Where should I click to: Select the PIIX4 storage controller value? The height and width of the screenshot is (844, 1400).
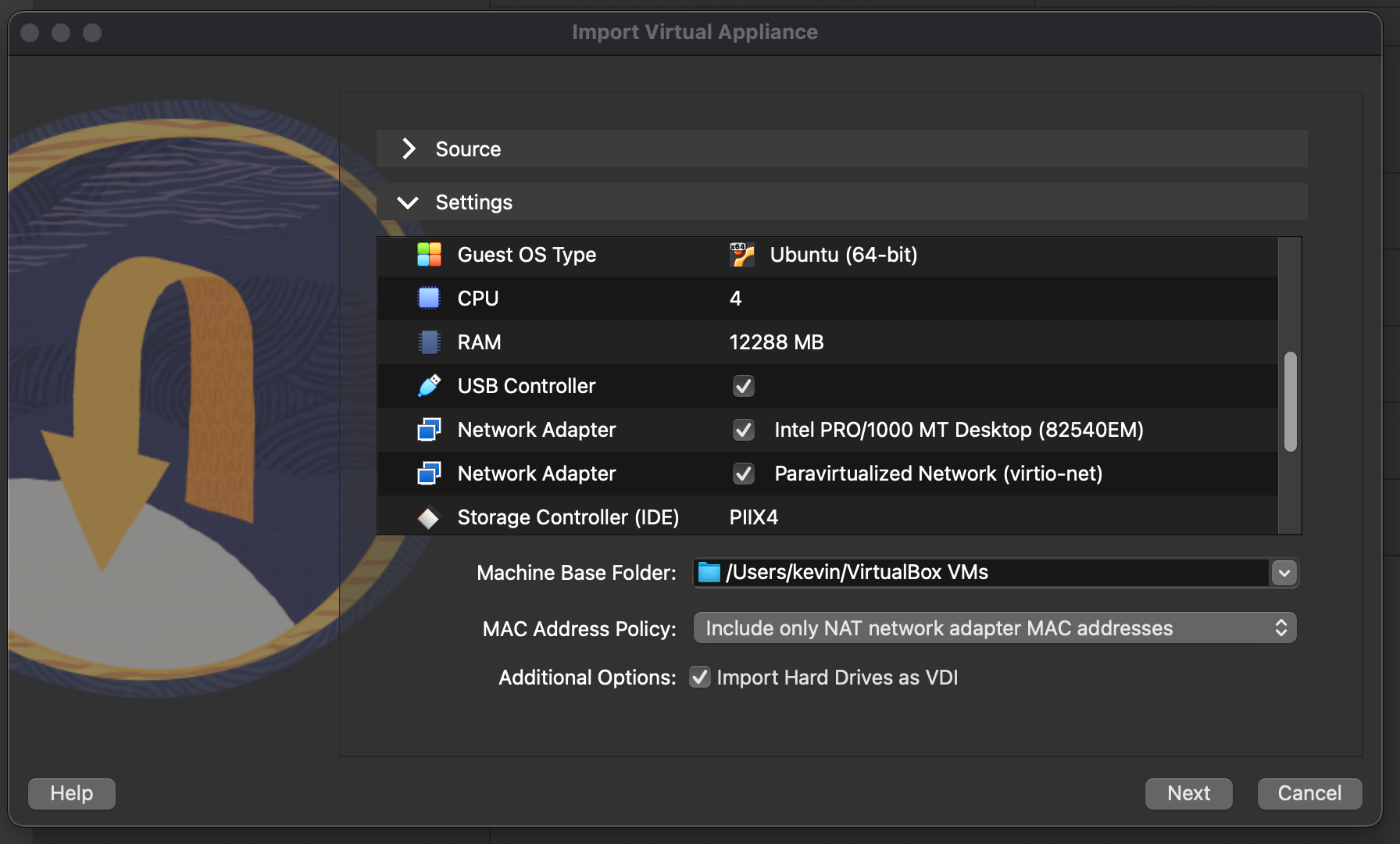pos(754,517)
